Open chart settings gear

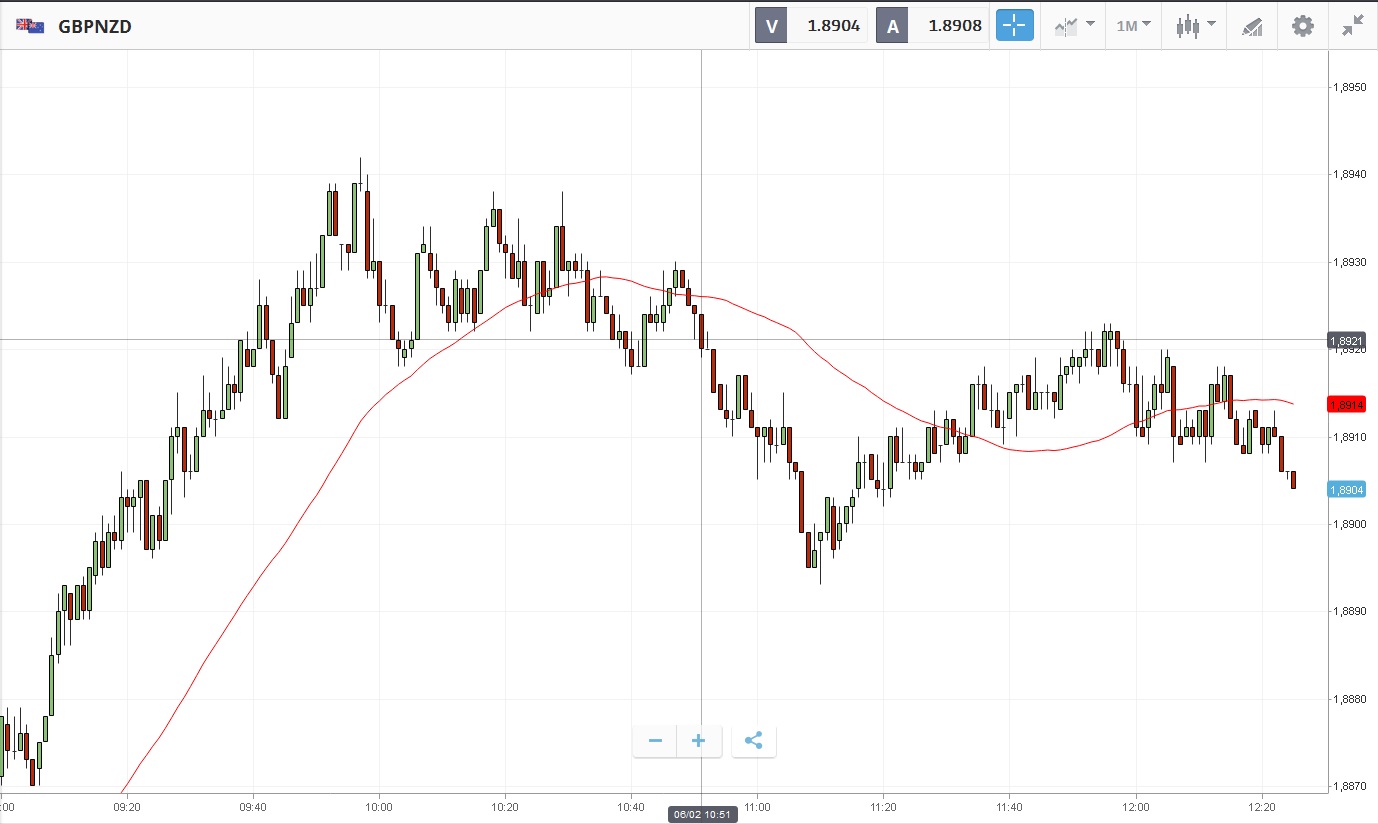click(x=1303, y=26)
